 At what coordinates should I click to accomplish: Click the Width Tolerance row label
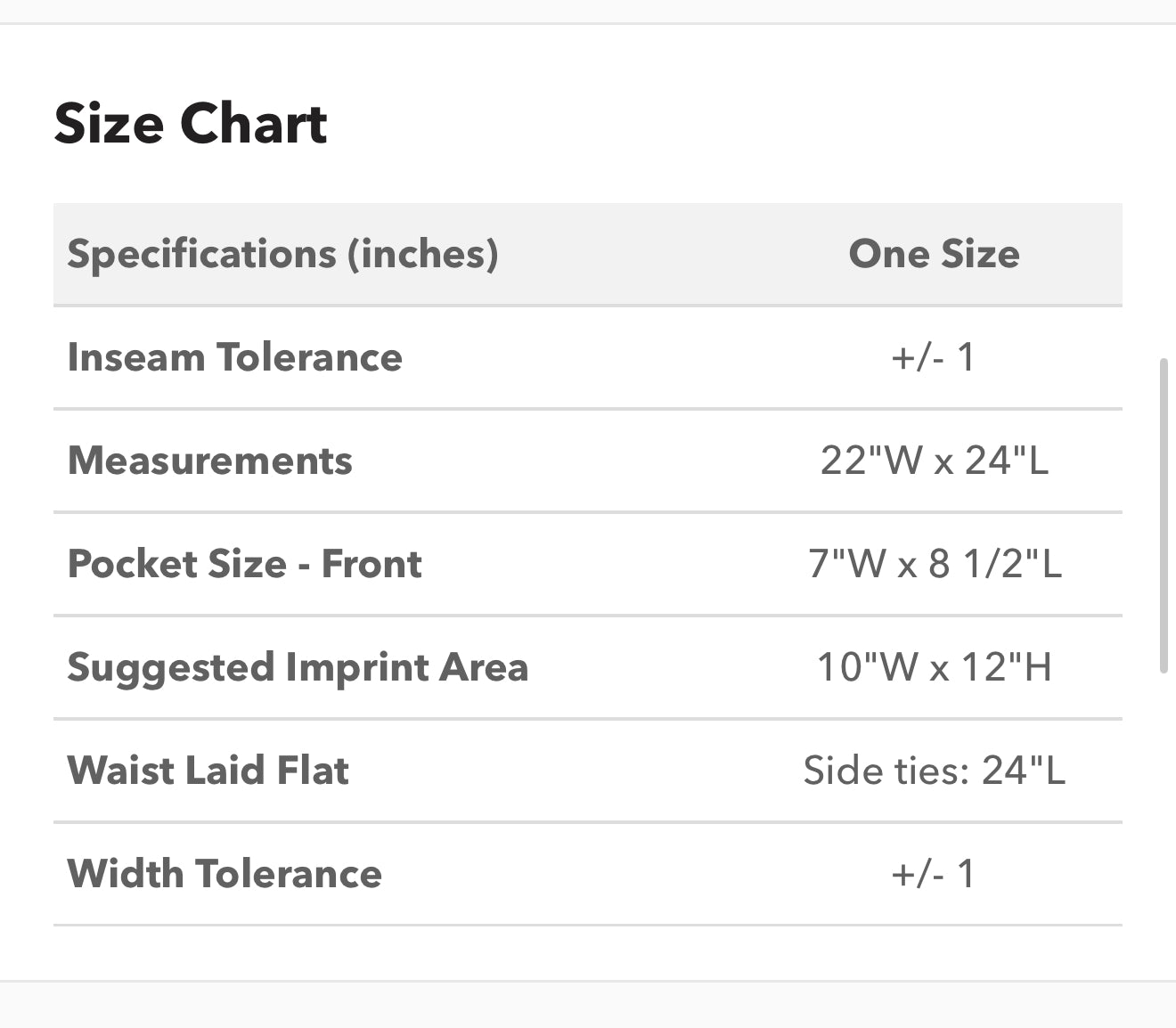(x=225, y=875)
